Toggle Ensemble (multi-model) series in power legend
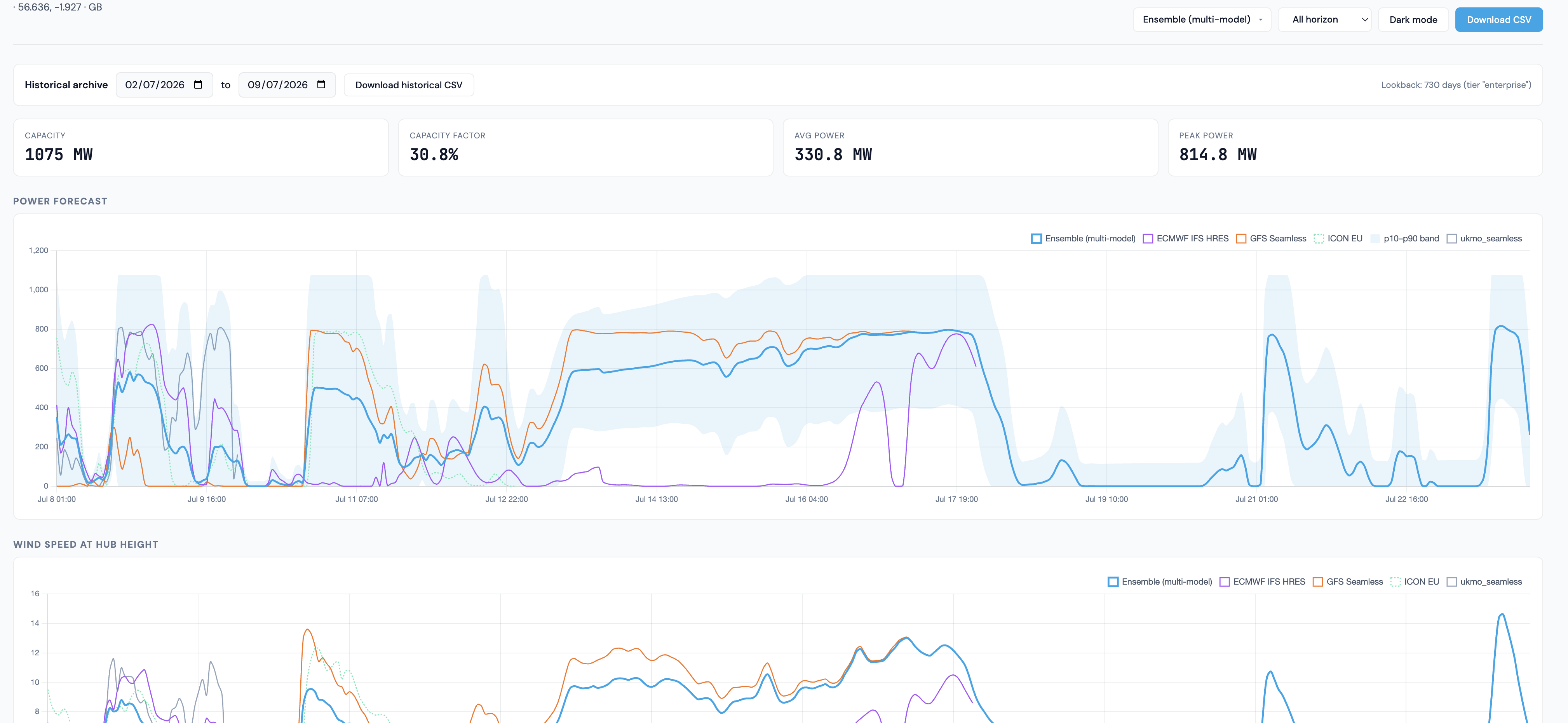1568x723 pixels. (1083, 238)
